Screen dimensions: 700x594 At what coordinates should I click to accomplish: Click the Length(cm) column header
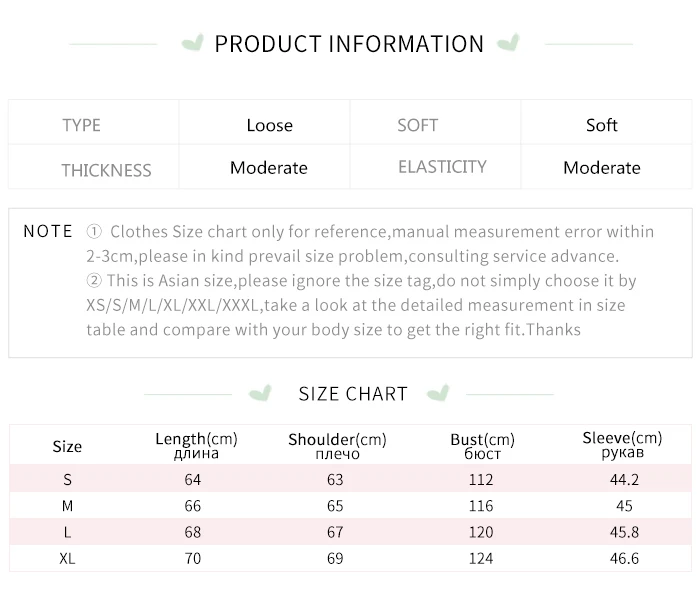[196, 446]
